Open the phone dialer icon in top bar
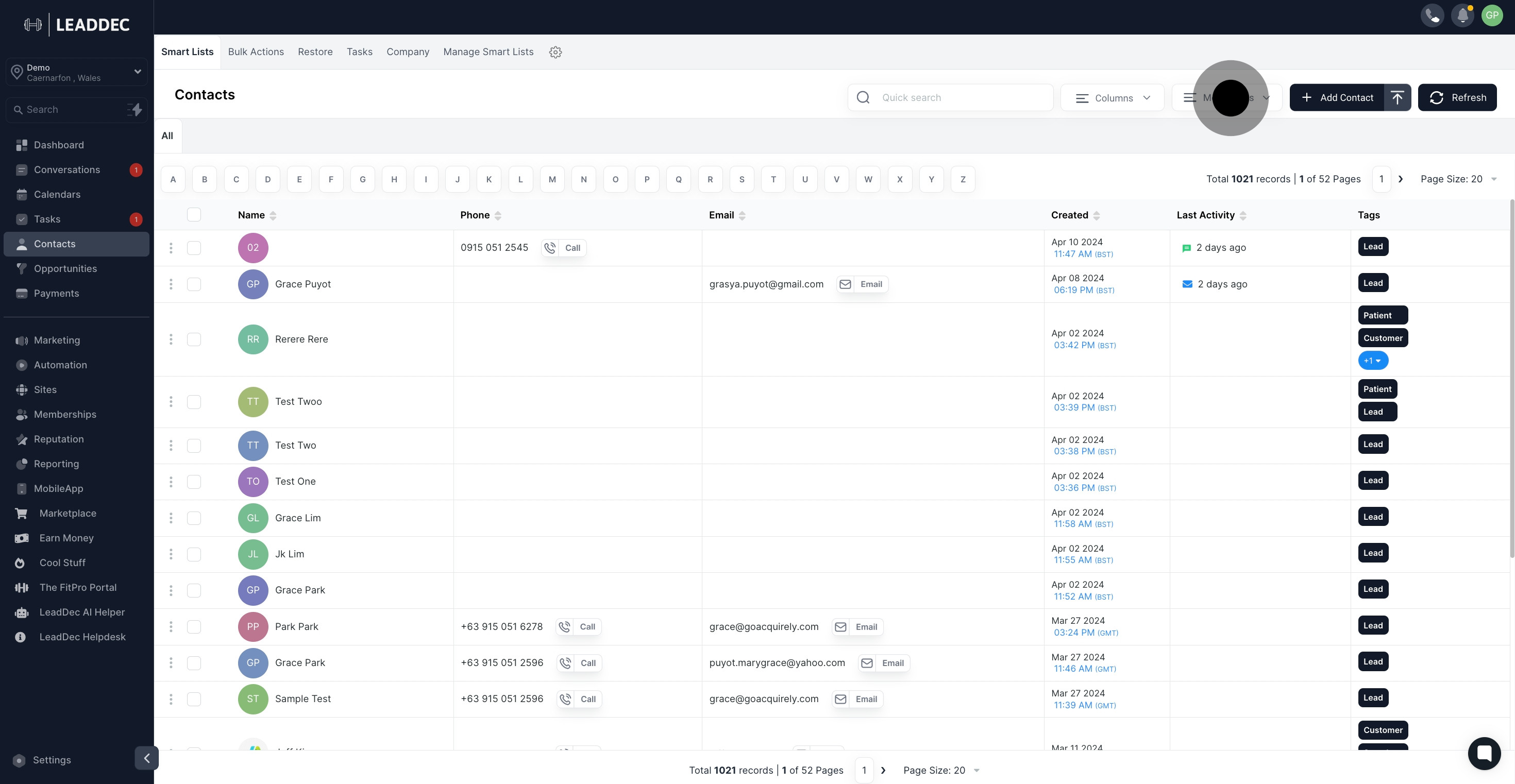Screen dimensions: 1515x784 click(1432, 15)
